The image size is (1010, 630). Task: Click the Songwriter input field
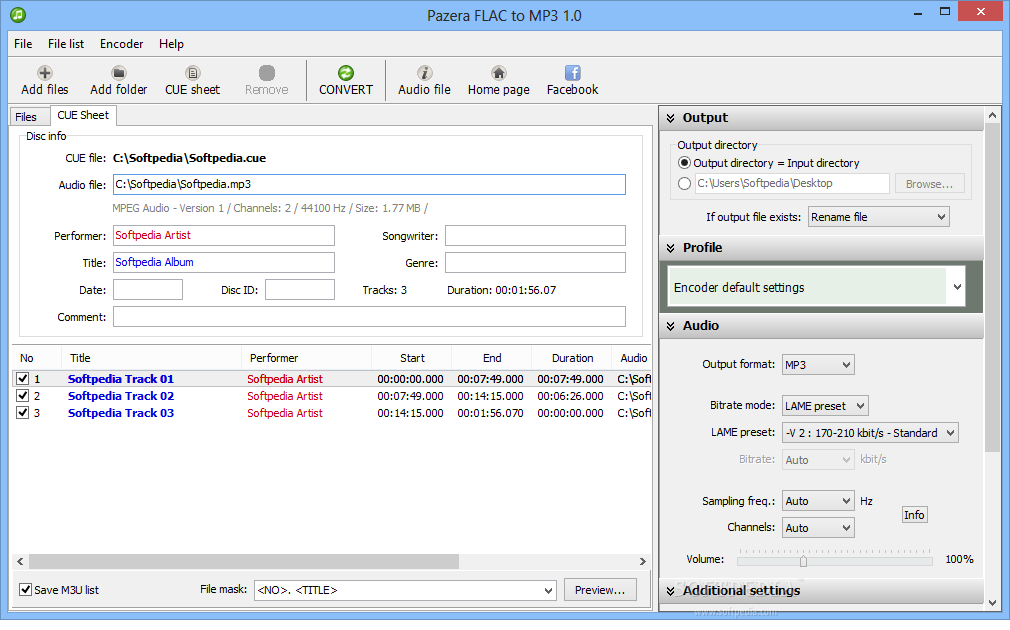click(x=535, y=236)
